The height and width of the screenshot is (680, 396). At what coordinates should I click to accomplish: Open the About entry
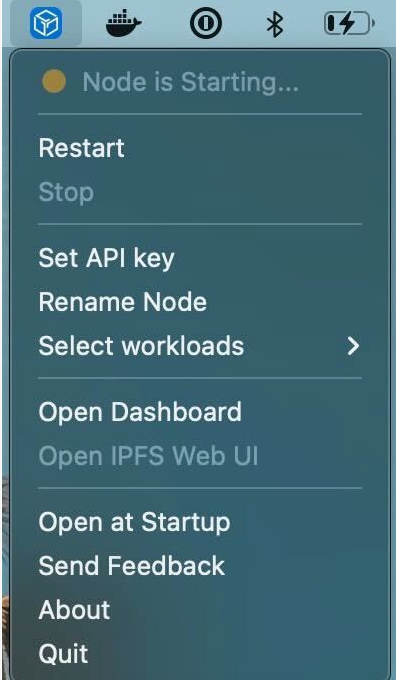(200, 610)
